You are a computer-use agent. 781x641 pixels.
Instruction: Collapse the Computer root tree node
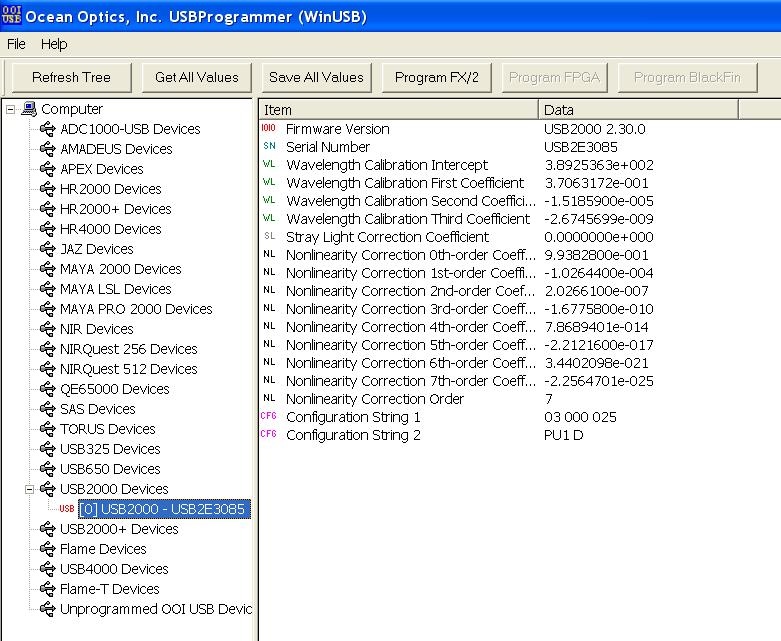coord(10,109)
